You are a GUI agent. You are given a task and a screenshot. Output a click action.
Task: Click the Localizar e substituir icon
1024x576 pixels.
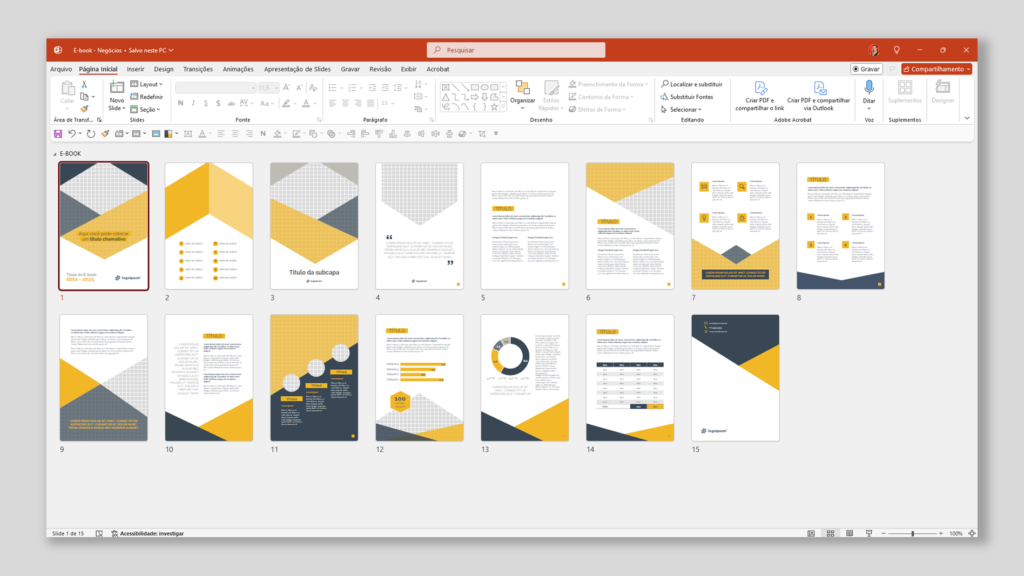coord(664,84)
